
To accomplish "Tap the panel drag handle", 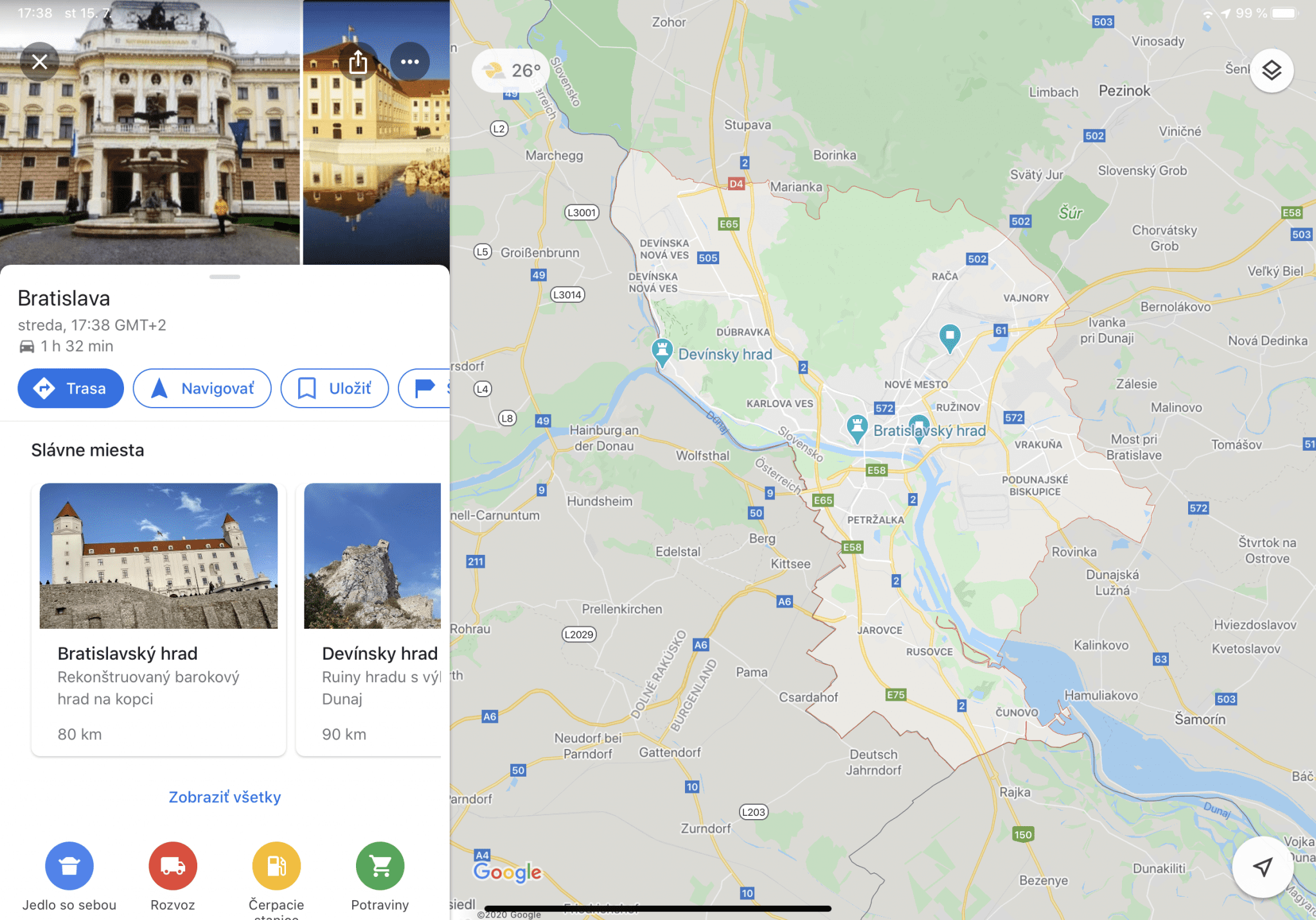I will click(x=225, y=277).
